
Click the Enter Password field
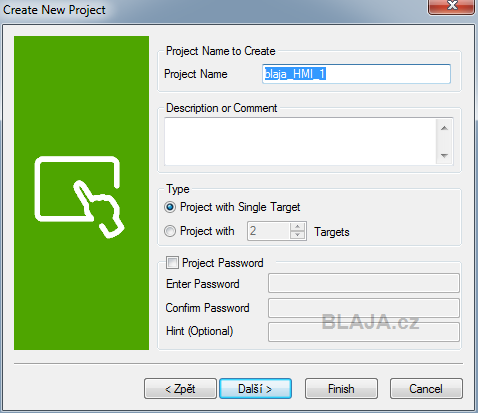[364, 283]
